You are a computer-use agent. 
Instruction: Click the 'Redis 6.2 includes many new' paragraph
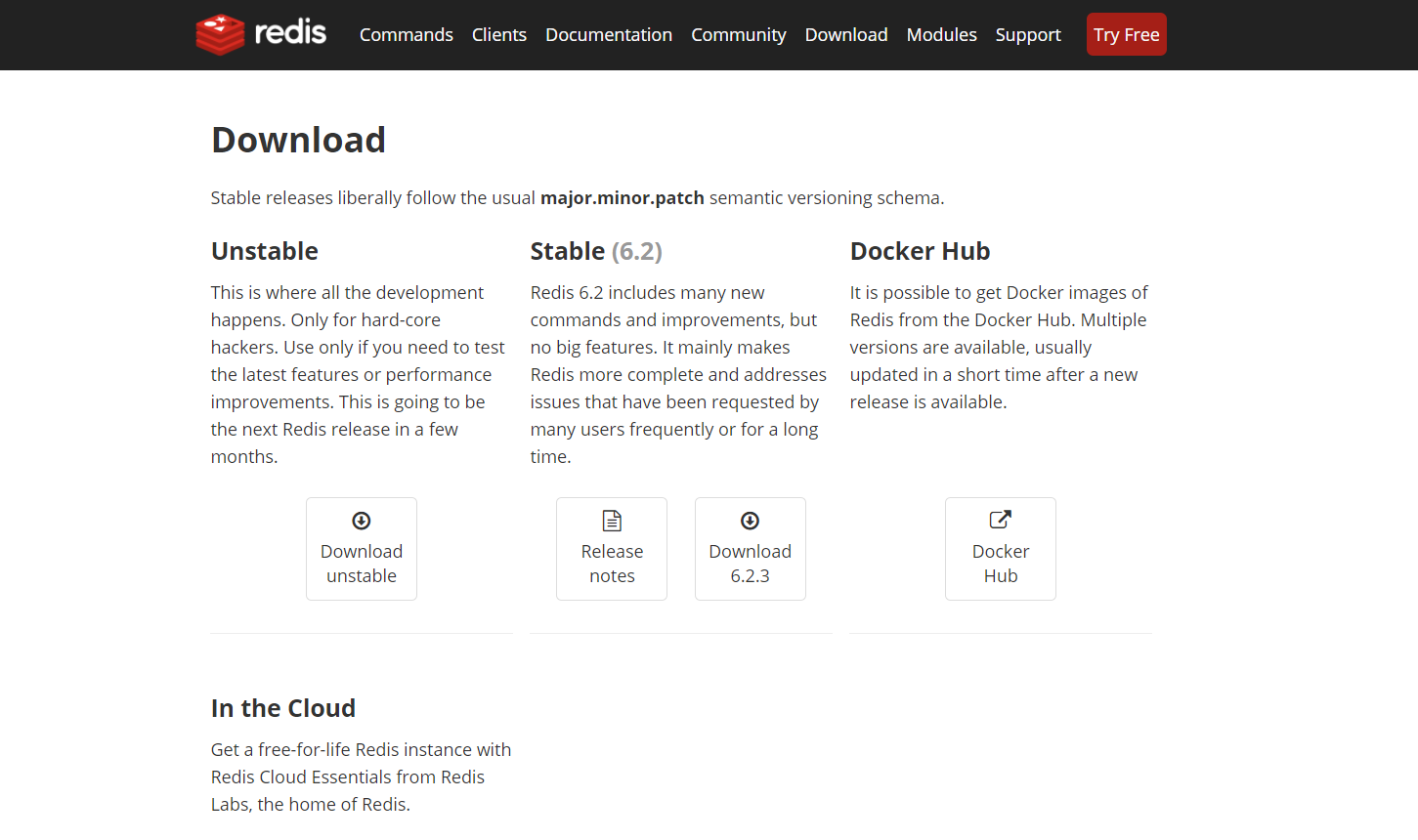click(x=678, y=374)
